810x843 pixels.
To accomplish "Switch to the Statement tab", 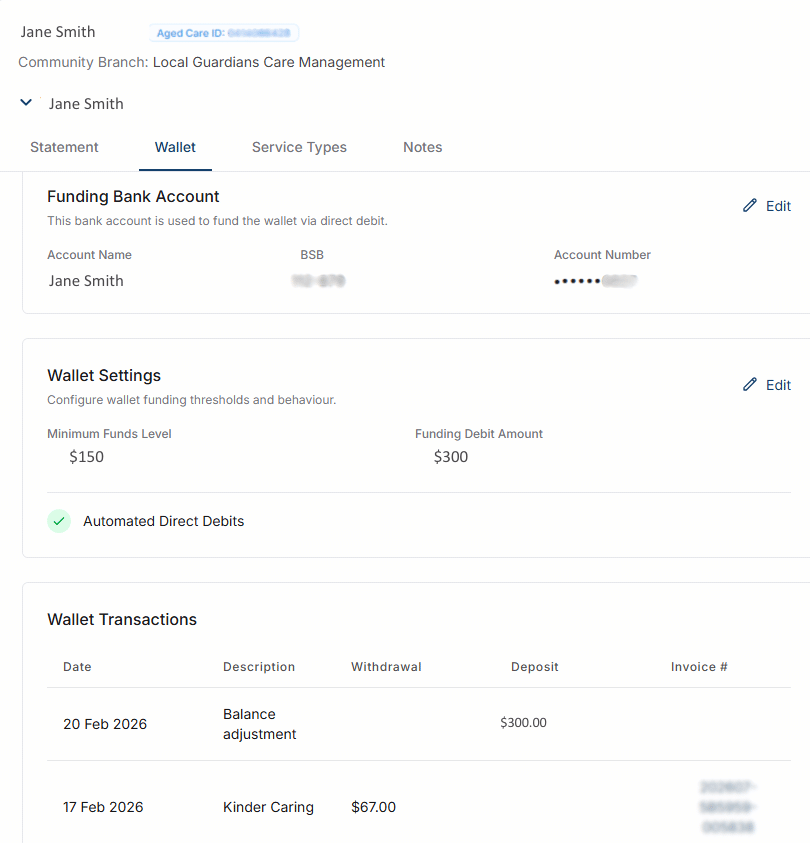I will 64,147.
